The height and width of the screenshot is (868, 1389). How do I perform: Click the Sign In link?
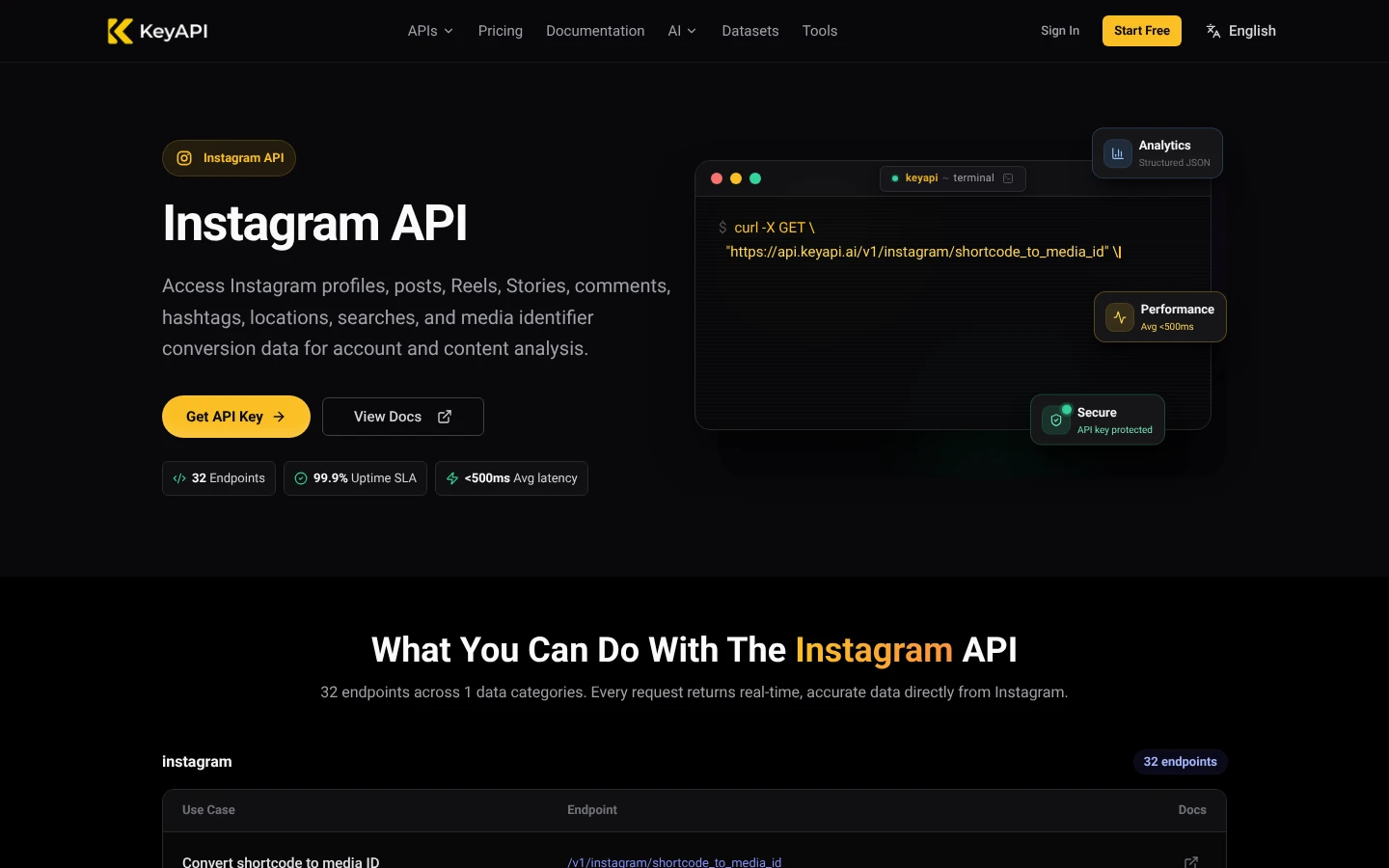click(1060, 31)
